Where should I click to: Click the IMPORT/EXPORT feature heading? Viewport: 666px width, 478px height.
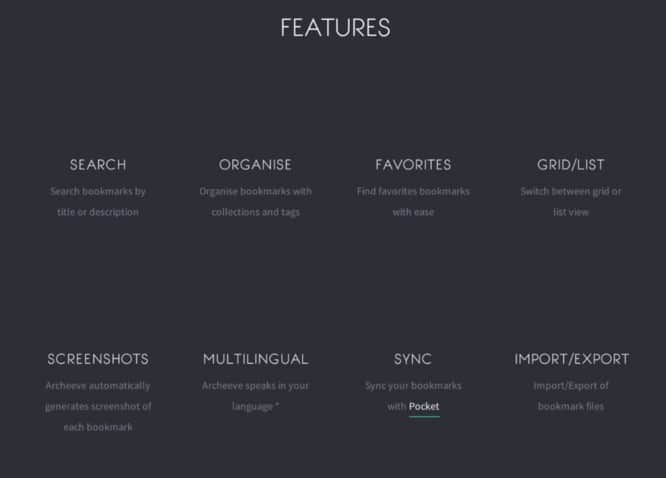572,359
